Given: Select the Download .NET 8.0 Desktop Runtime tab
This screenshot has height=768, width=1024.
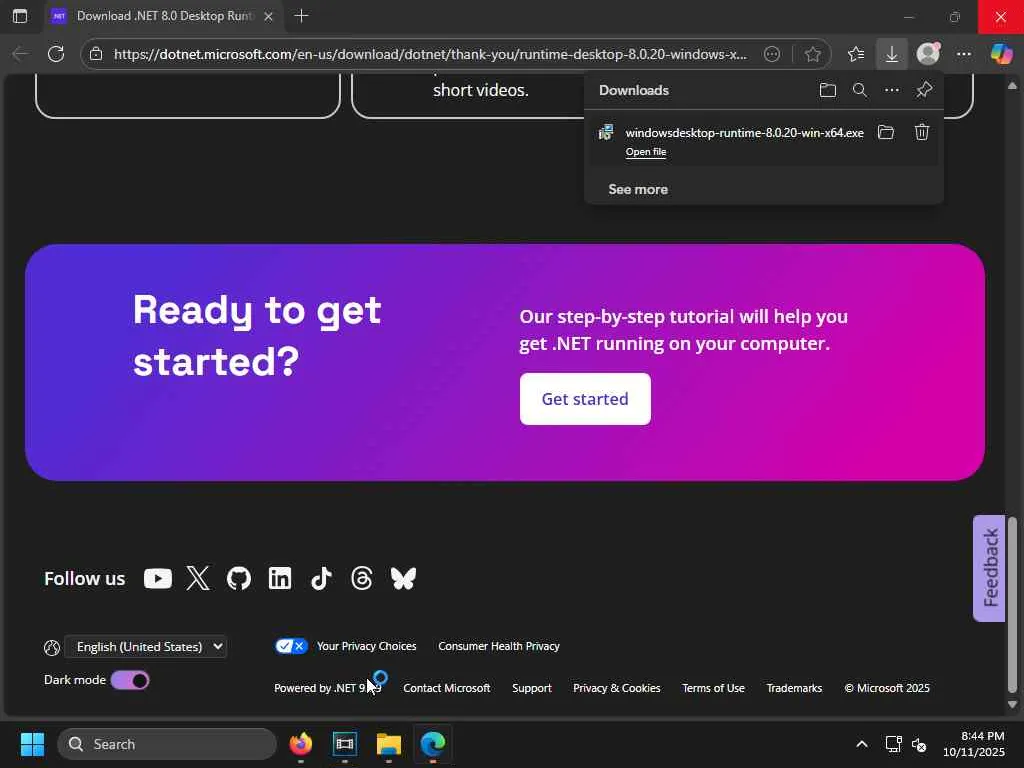Looking at the screenshot, I should pos(163,16).
